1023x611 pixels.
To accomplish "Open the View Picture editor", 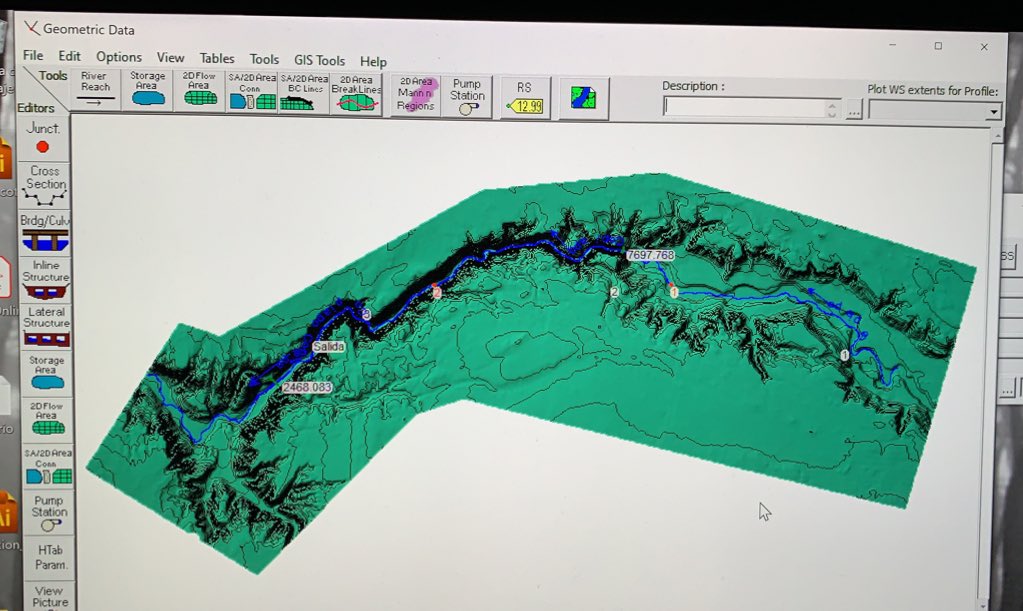I will (50, 597).
